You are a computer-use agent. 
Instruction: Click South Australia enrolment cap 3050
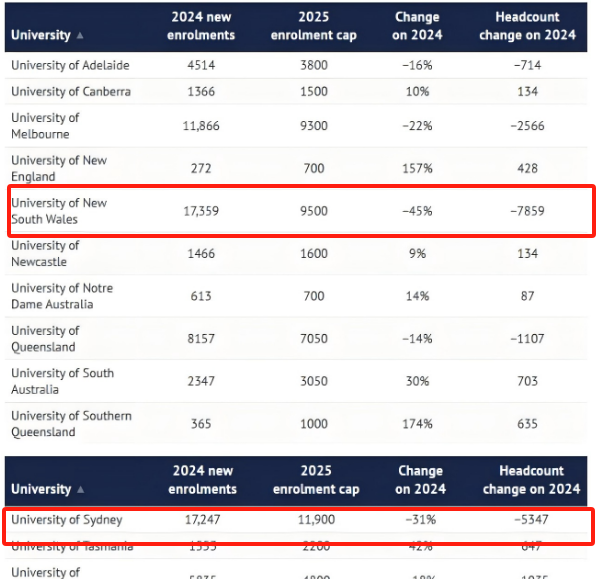pyautogui.click(x=314, y=382)
